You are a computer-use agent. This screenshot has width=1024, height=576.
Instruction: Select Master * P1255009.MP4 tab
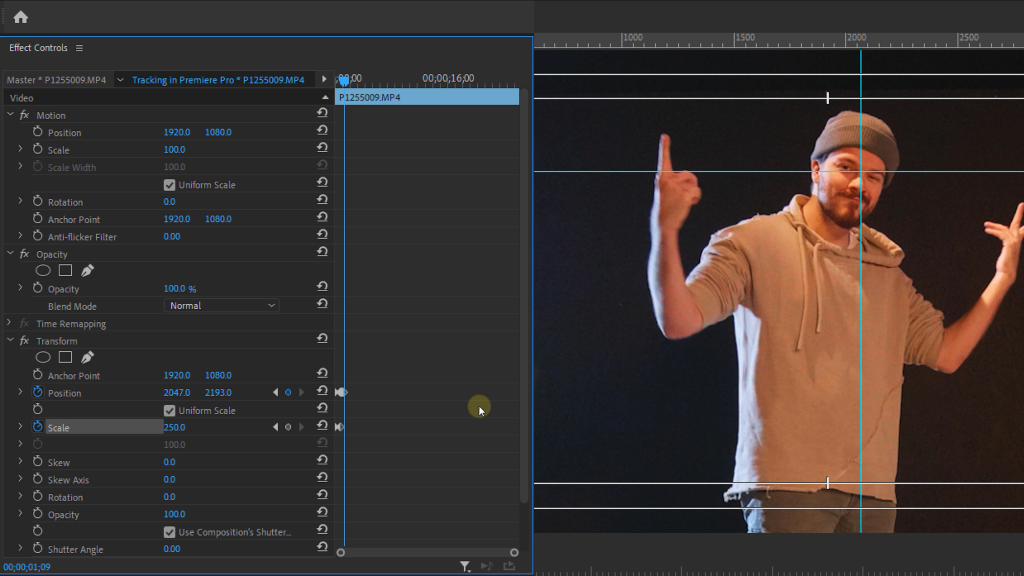(x=56, y=80)
